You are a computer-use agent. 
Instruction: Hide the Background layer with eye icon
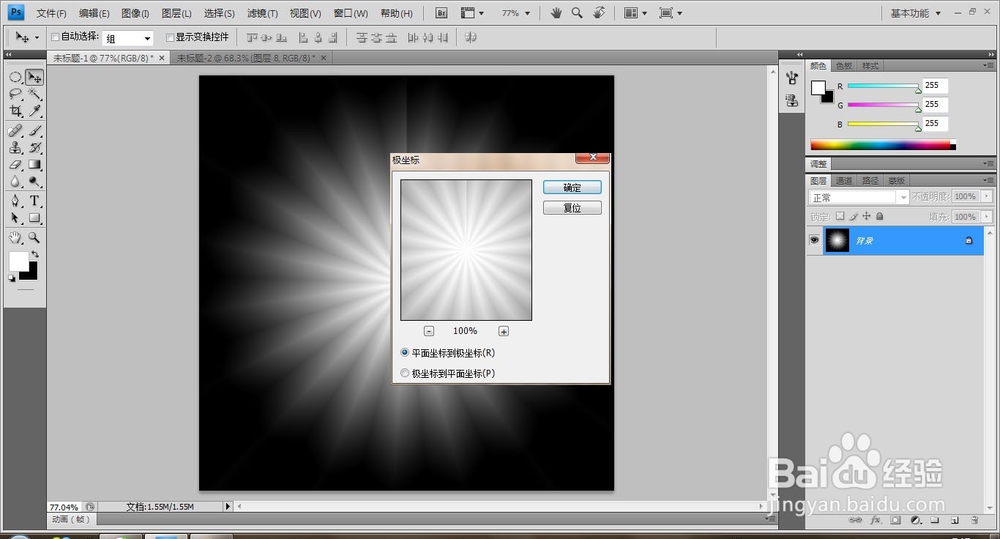coord(814,240)
